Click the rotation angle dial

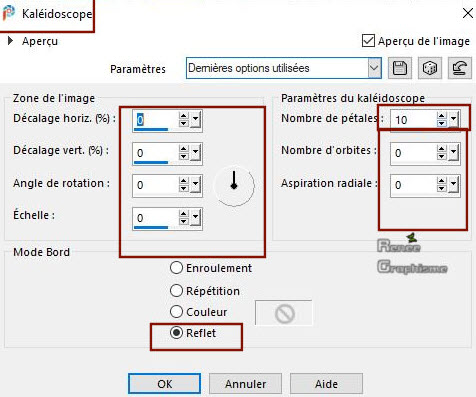click(234, 186)
